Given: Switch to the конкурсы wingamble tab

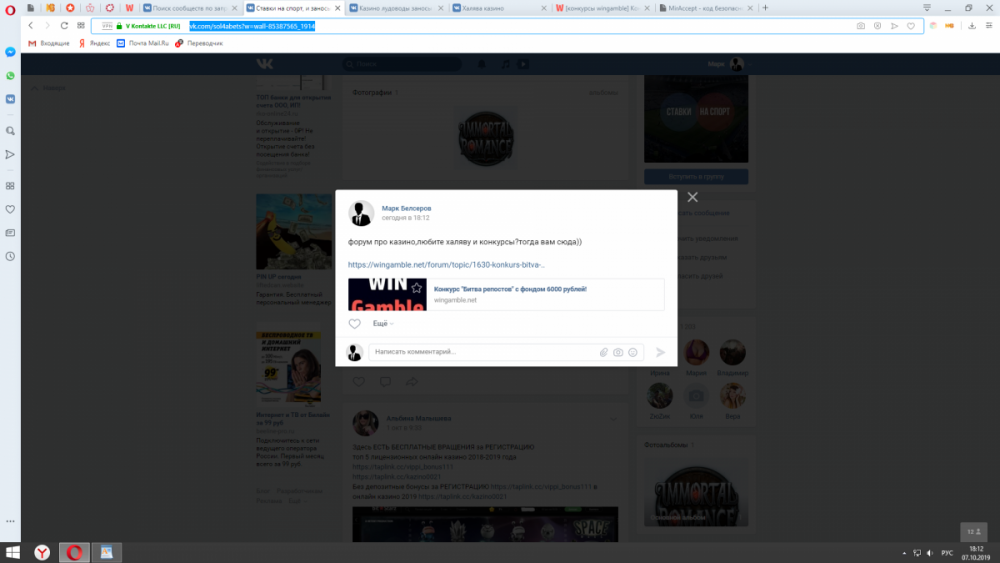Looking at the screenshot, I should click(x=602, y=8).
